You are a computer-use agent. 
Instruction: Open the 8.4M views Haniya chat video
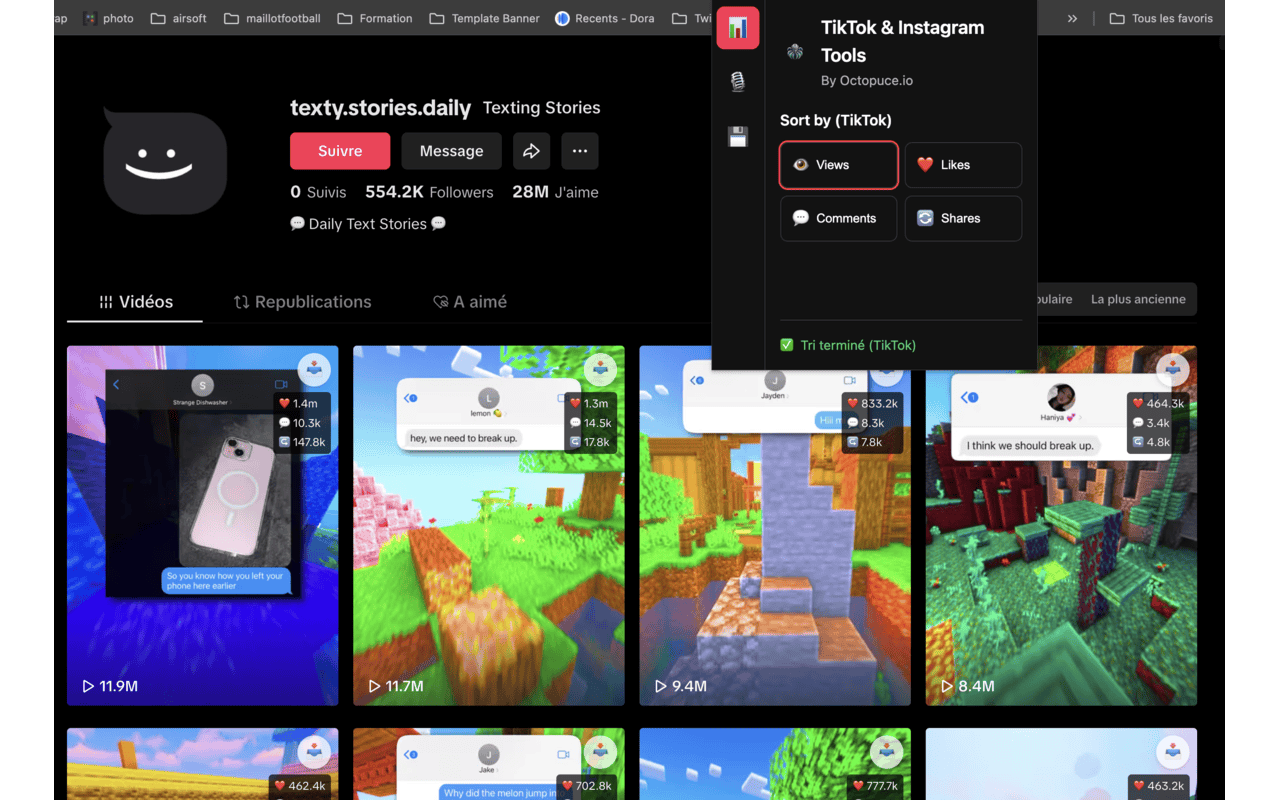pos(1061,525)
